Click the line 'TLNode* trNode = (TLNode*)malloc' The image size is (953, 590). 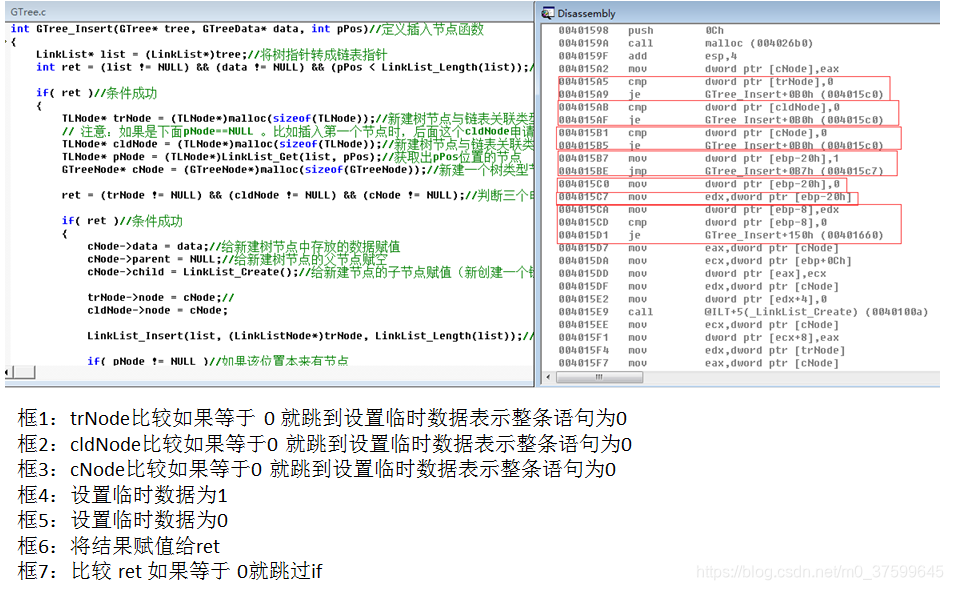click(298, 118)
